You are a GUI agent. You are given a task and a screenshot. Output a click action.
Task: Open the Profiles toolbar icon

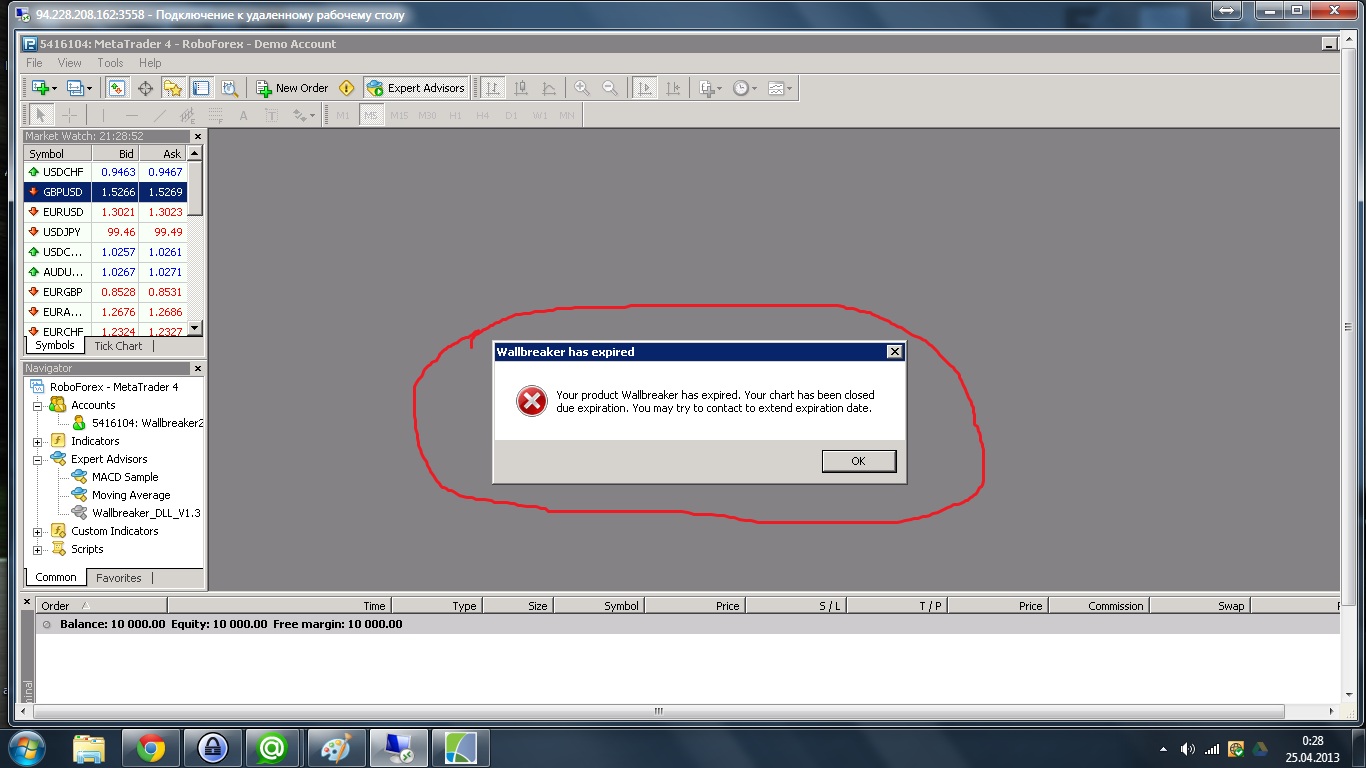75,88
